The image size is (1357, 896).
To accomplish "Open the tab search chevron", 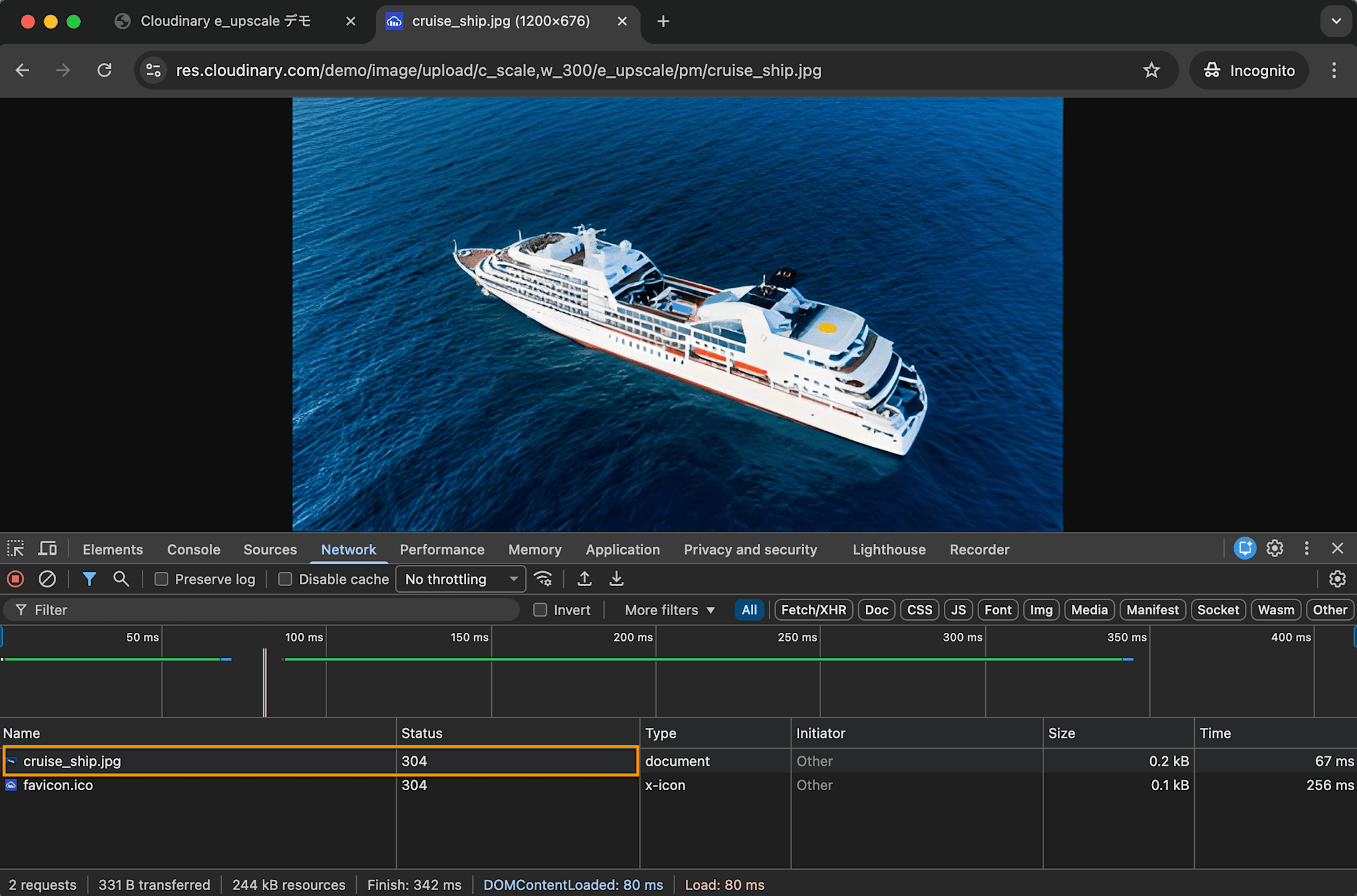I will click(1335, 21).
